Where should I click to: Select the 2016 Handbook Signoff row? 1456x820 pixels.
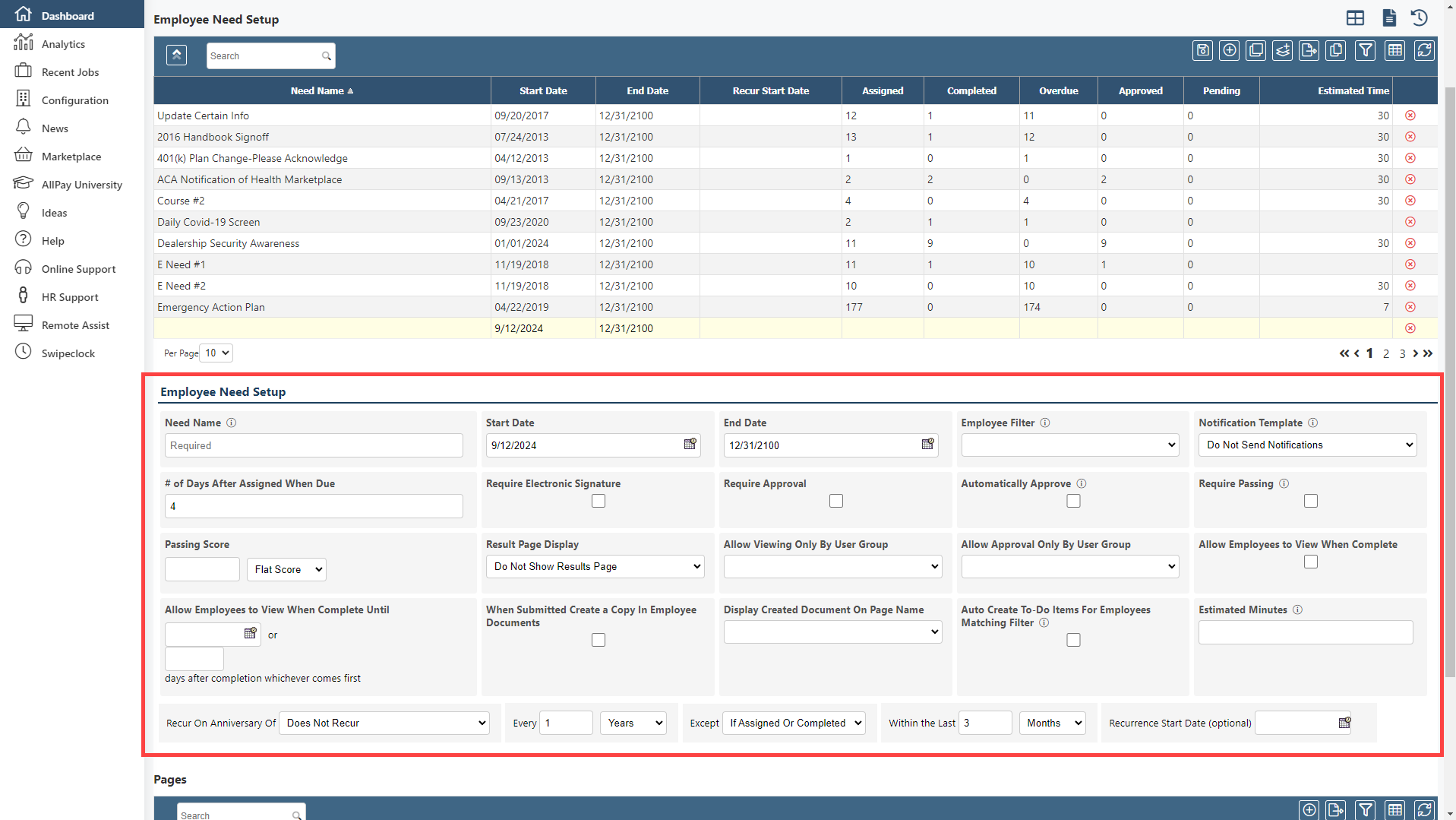click(x=795, y=137)
